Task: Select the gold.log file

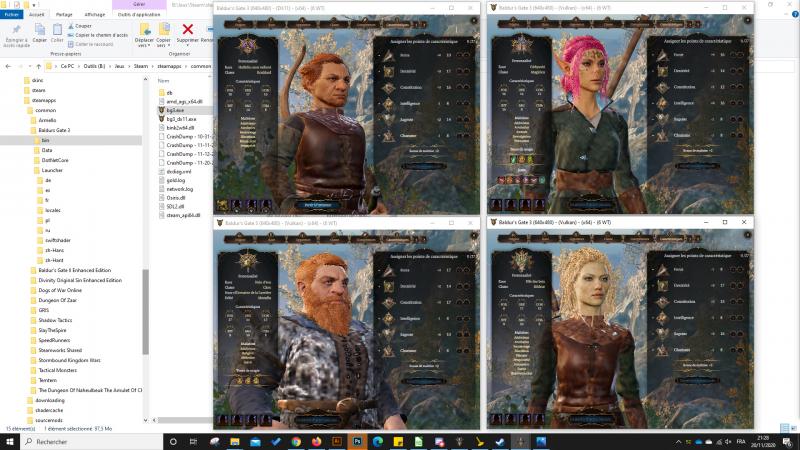Action: click(x=176, y=180)
